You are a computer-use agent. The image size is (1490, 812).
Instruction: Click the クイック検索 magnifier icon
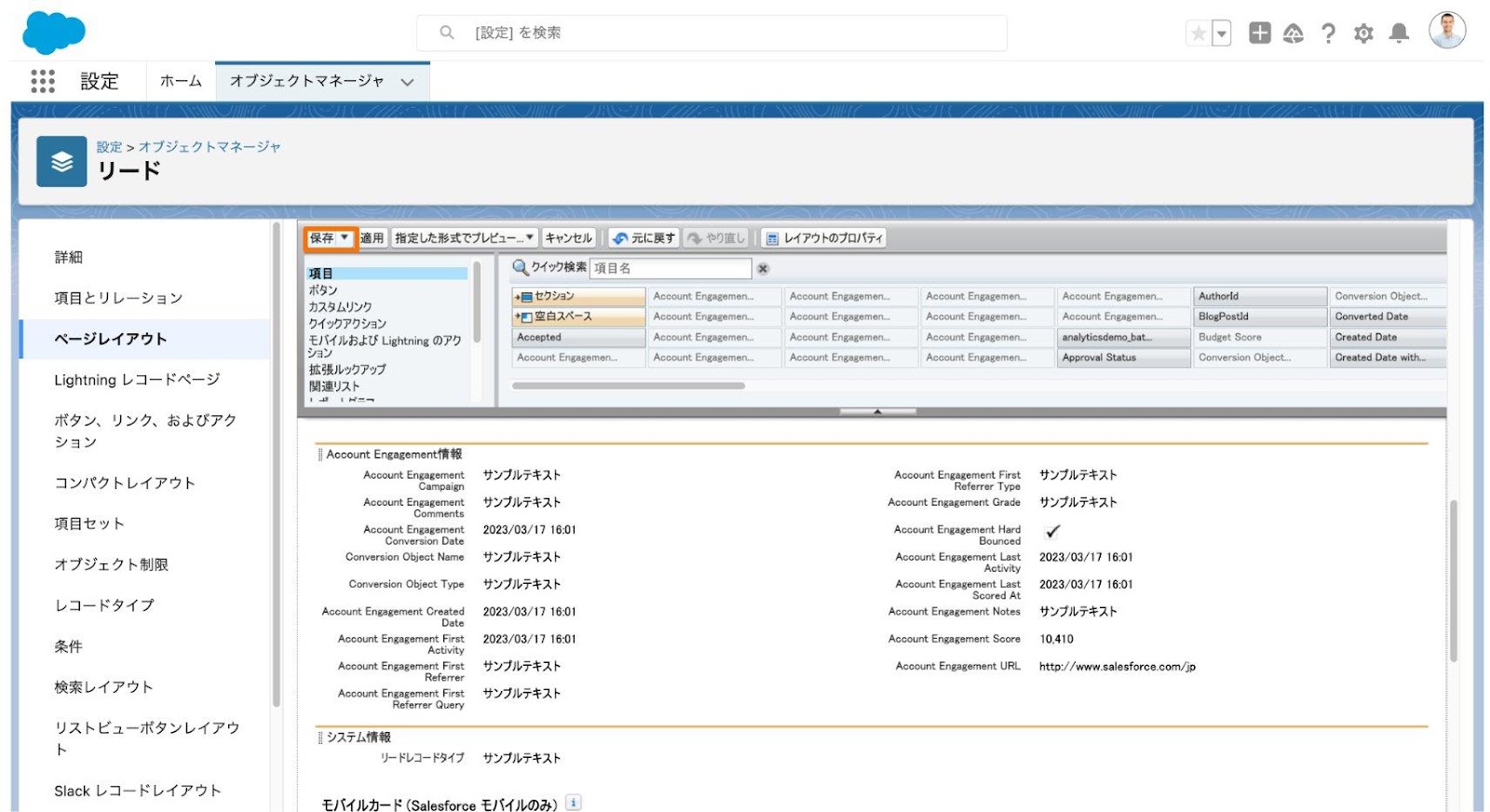point(521,267)
